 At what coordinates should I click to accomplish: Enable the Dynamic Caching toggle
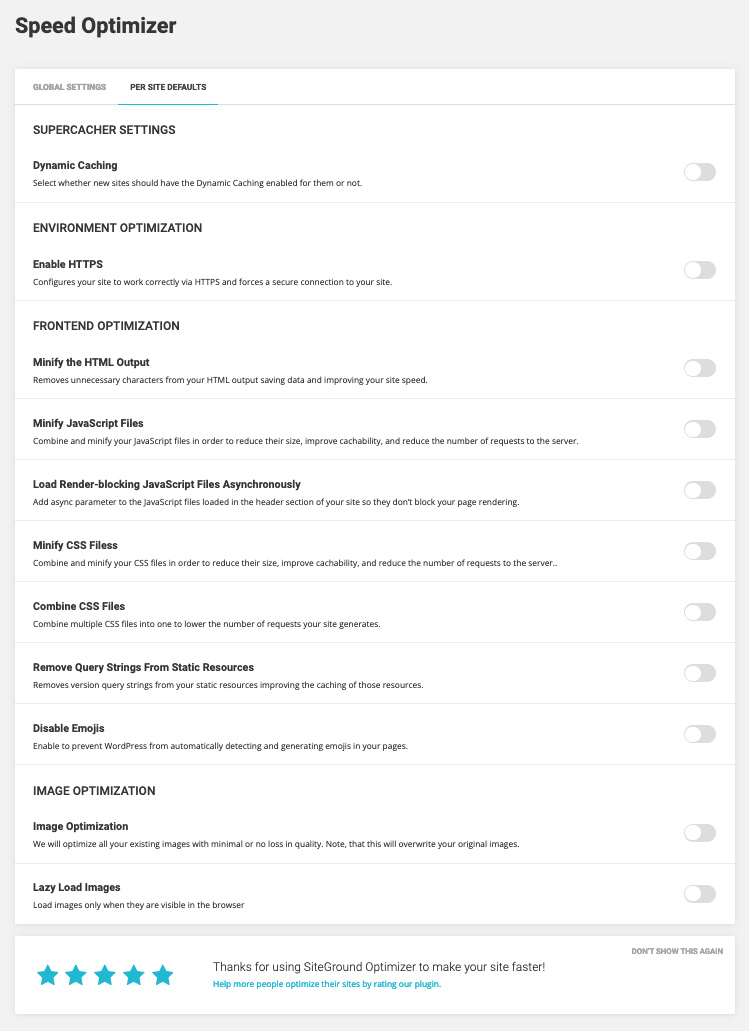(x=700, y=172)
